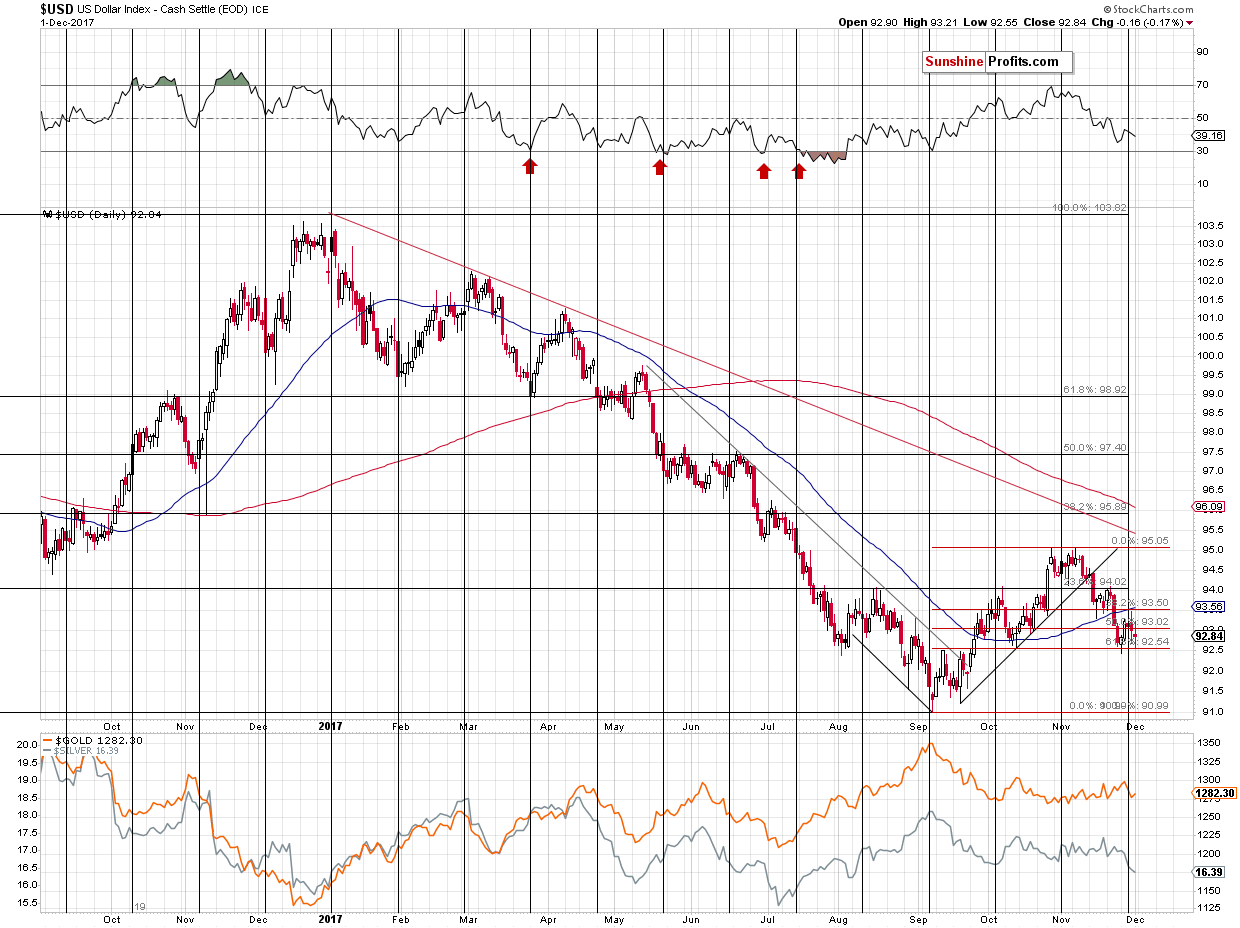Click the silver axis label 18.5

29,797
